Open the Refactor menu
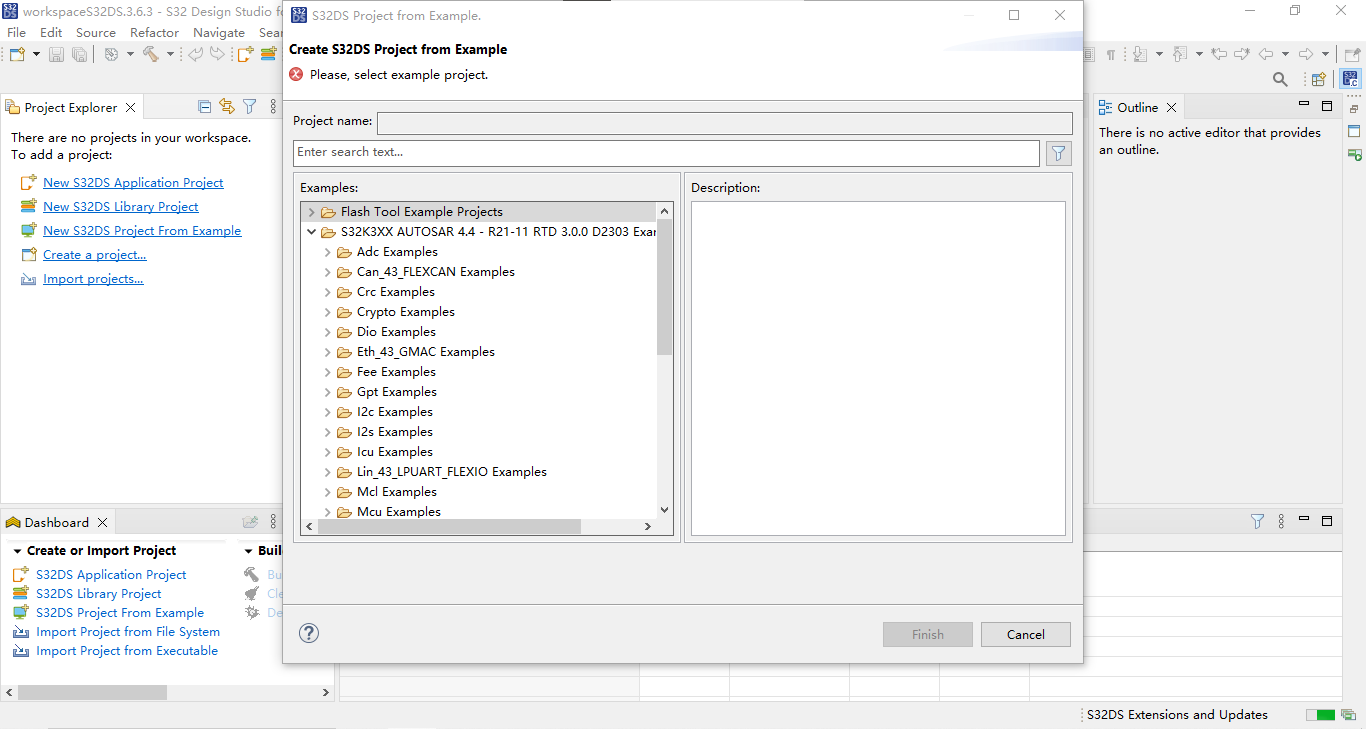 pyautogui.click(x=154, y=32)
